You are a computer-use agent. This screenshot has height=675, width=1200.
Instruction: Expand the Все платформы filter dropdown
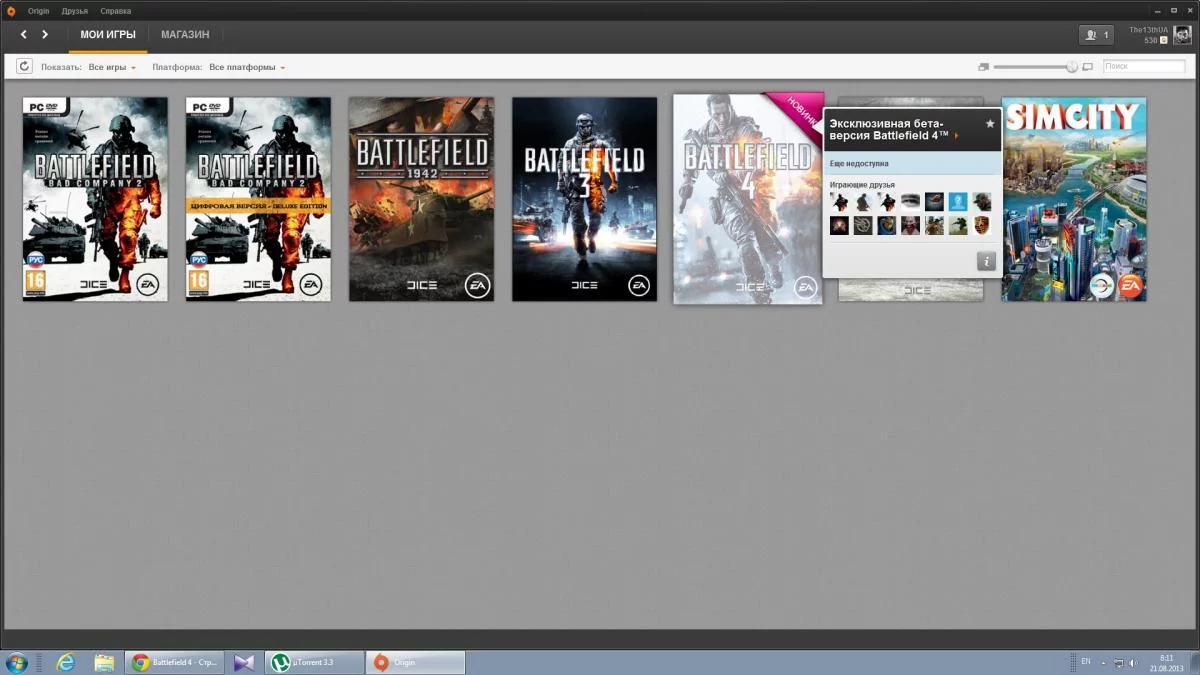(247, 67)
